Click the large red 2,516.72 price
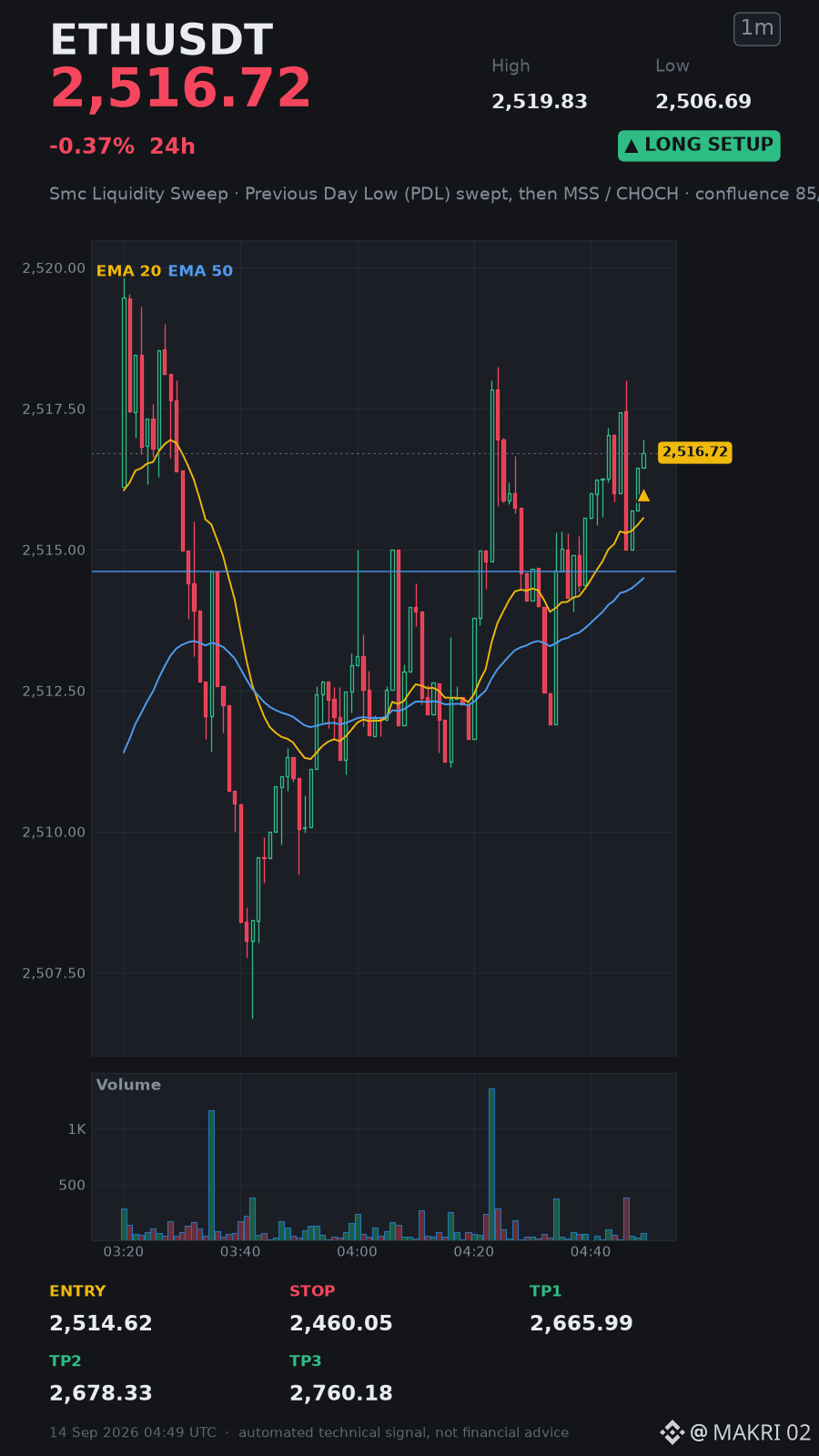Image resolution: width=819 pixels, height=1456 pixels. [180, 88]
